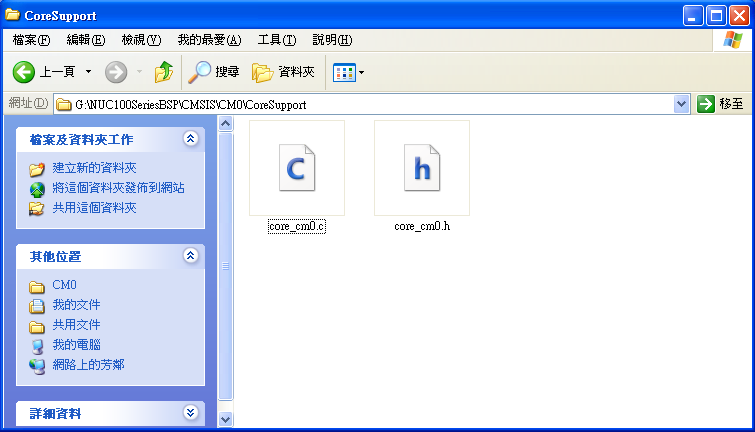Click the My Computer icon
The height and width of the screenshot is (432, 755).
[37, 347]
